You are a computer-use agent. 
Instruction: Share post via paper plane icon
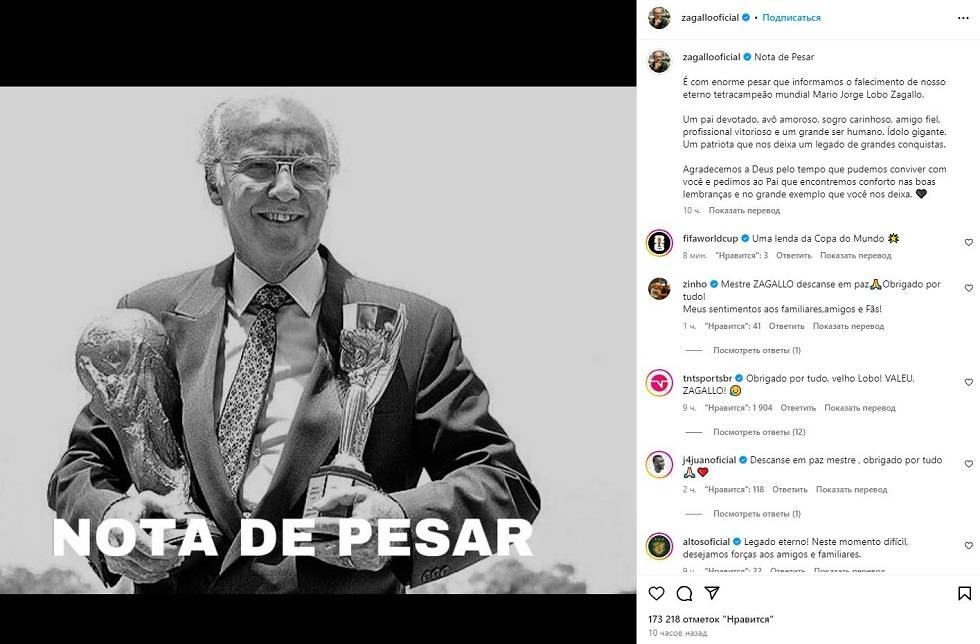712,593
